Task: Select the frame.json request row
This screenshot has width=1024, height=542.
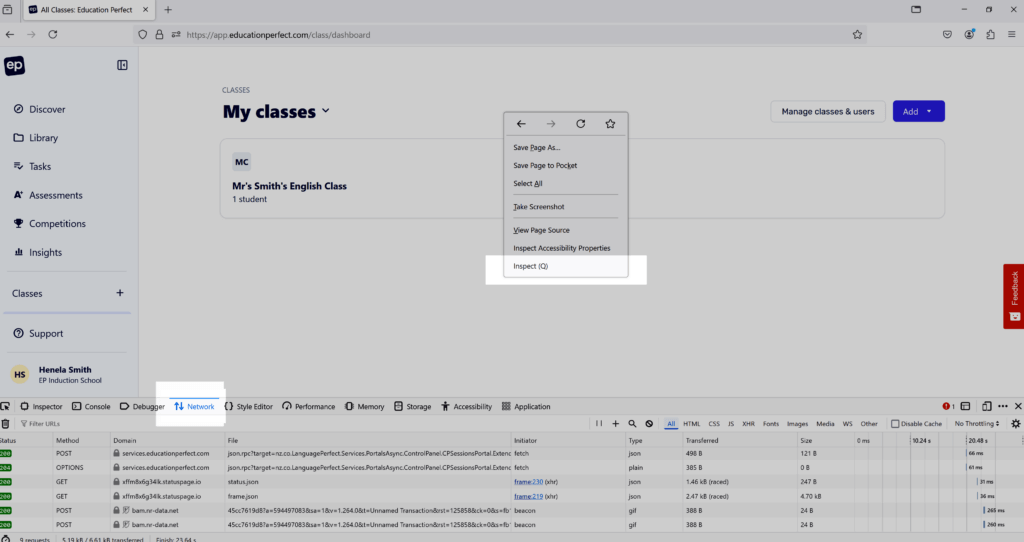Action: coord(512,496)
